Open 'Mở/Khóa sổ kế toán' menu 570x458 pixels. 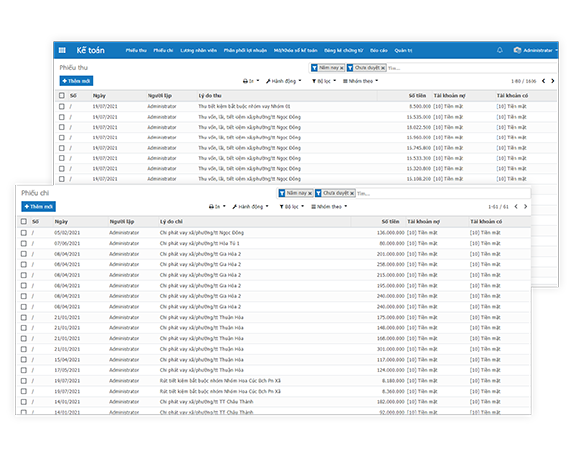coord(295,51)
